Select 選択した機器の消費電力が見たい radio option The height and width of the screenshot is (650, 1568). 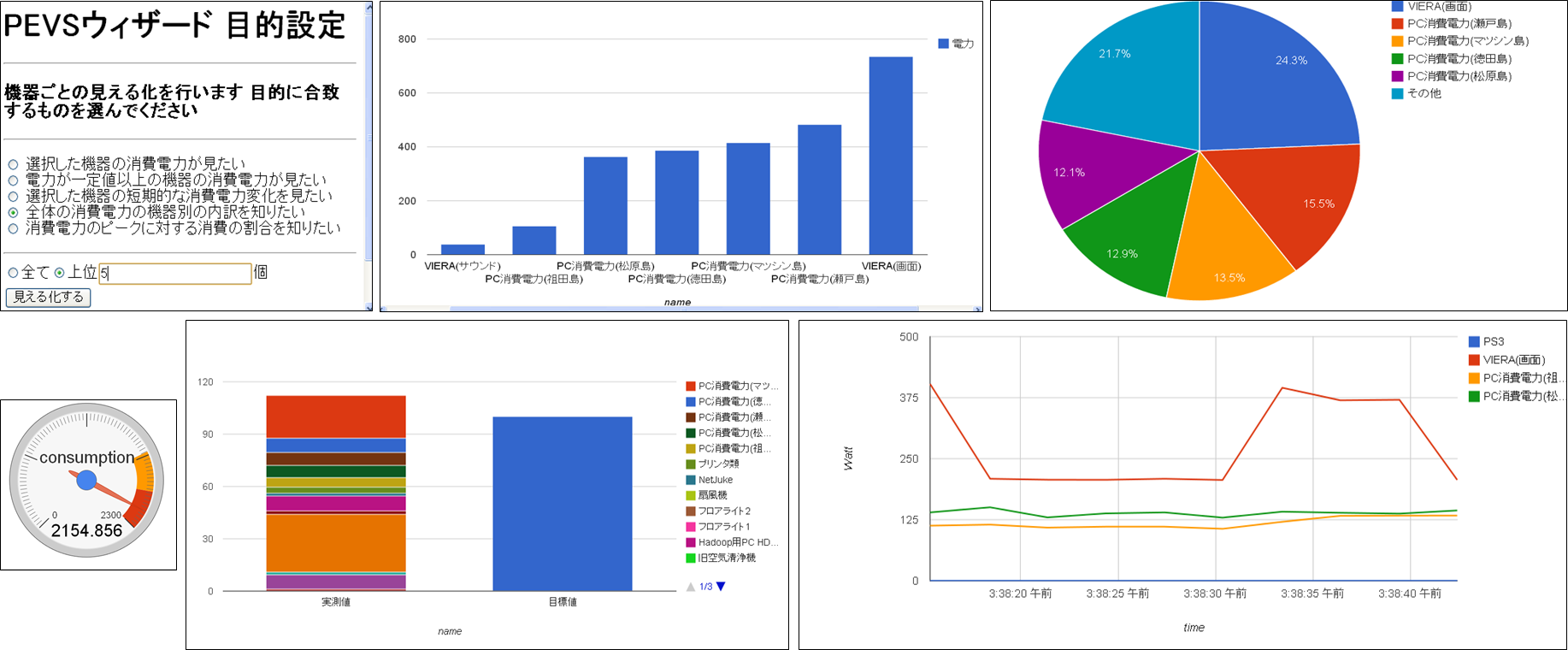(x=13, y=164)
